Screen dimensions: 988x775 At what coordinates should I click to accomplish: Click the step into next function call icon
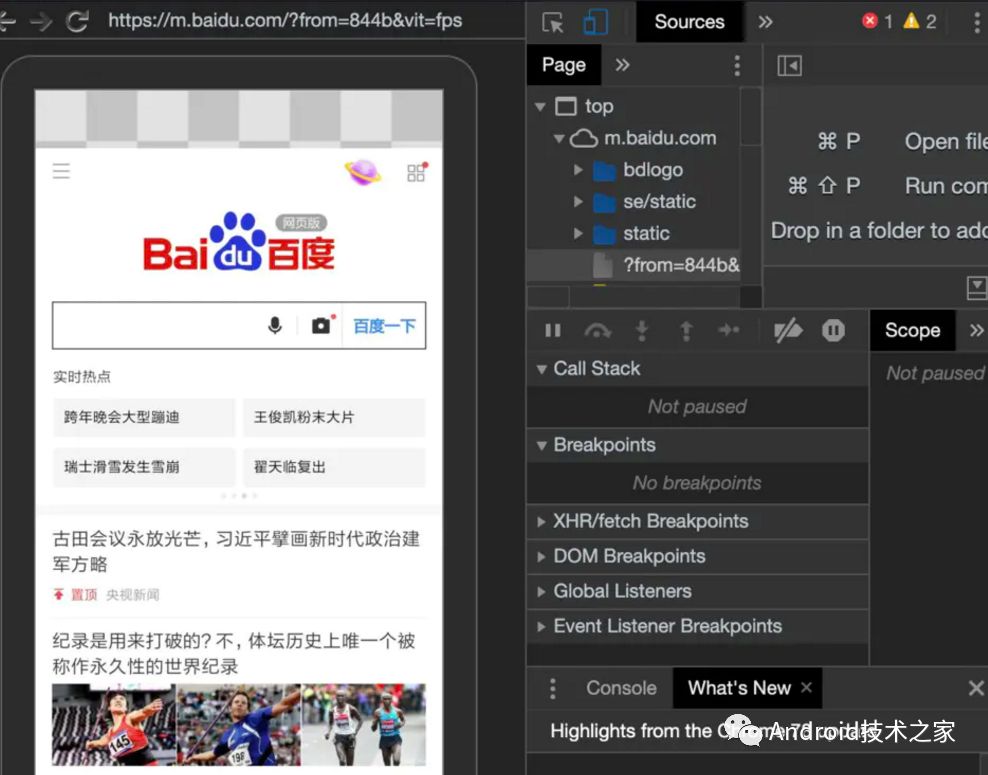[x=642, y=330]
